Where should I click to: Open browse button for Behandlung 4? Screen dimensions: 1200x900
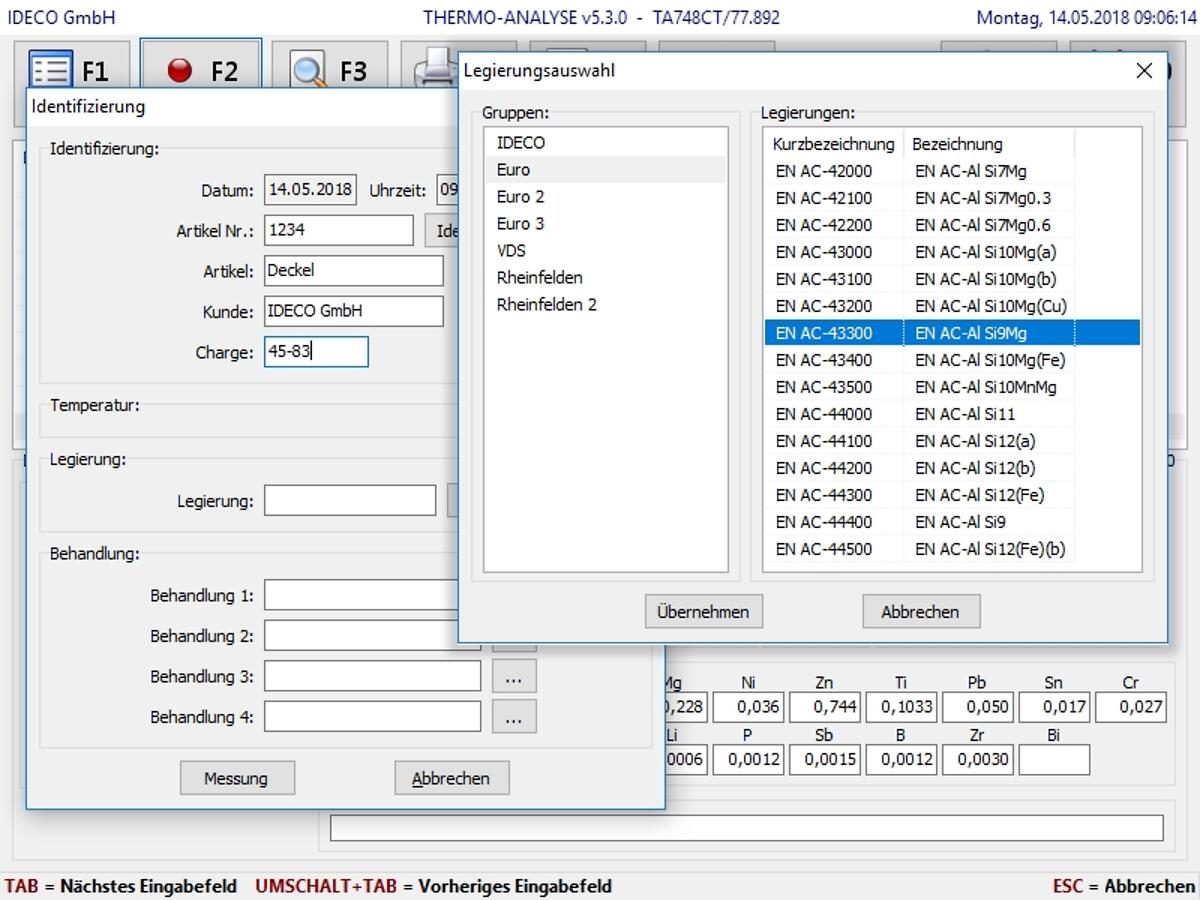coord(514,717)
